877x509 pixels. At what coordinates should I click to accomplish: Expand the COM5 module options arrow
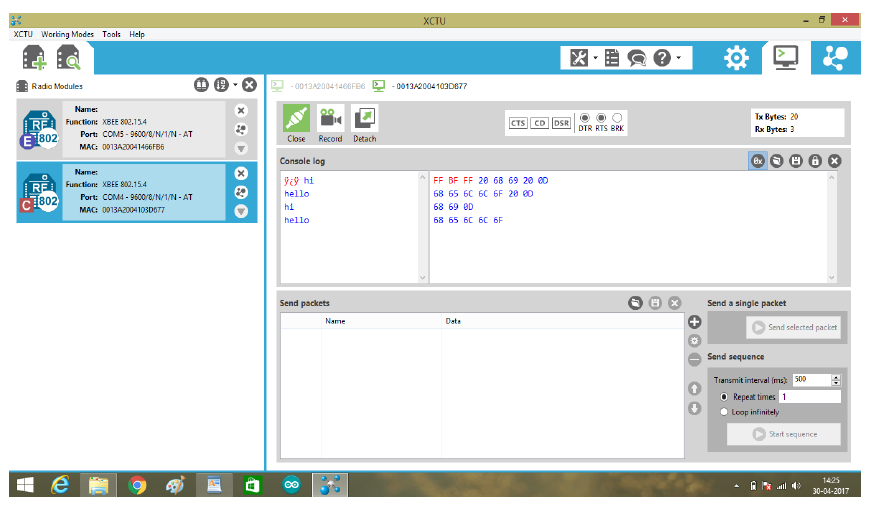coord(241,149)
